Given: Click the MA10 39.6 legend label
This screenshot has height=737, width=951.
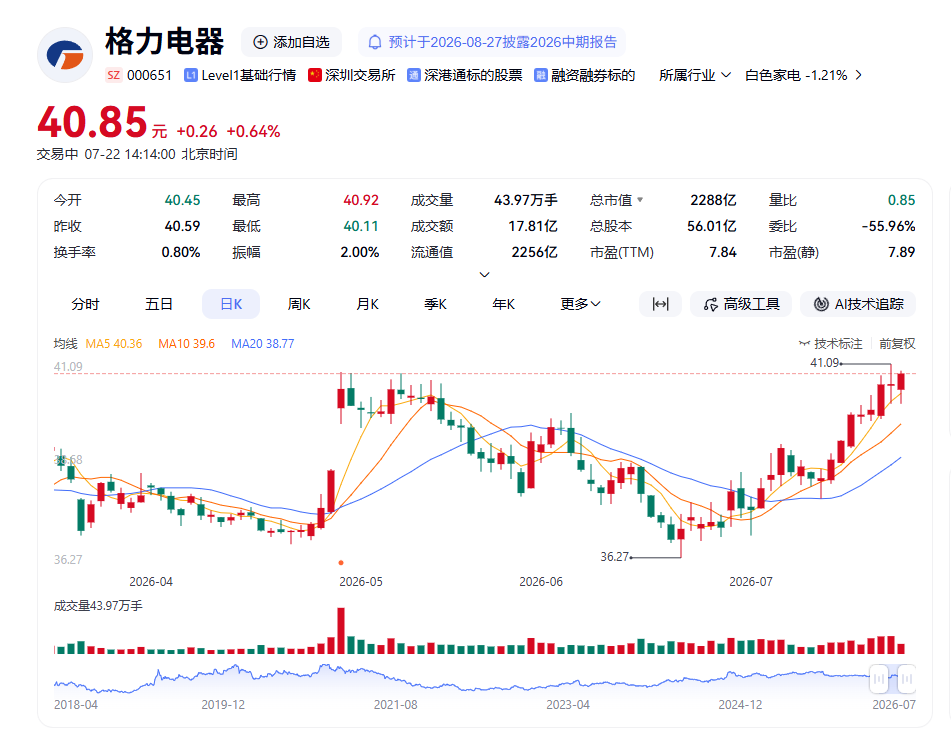Looking at the screenshot, I should click(x=187, y=344).
